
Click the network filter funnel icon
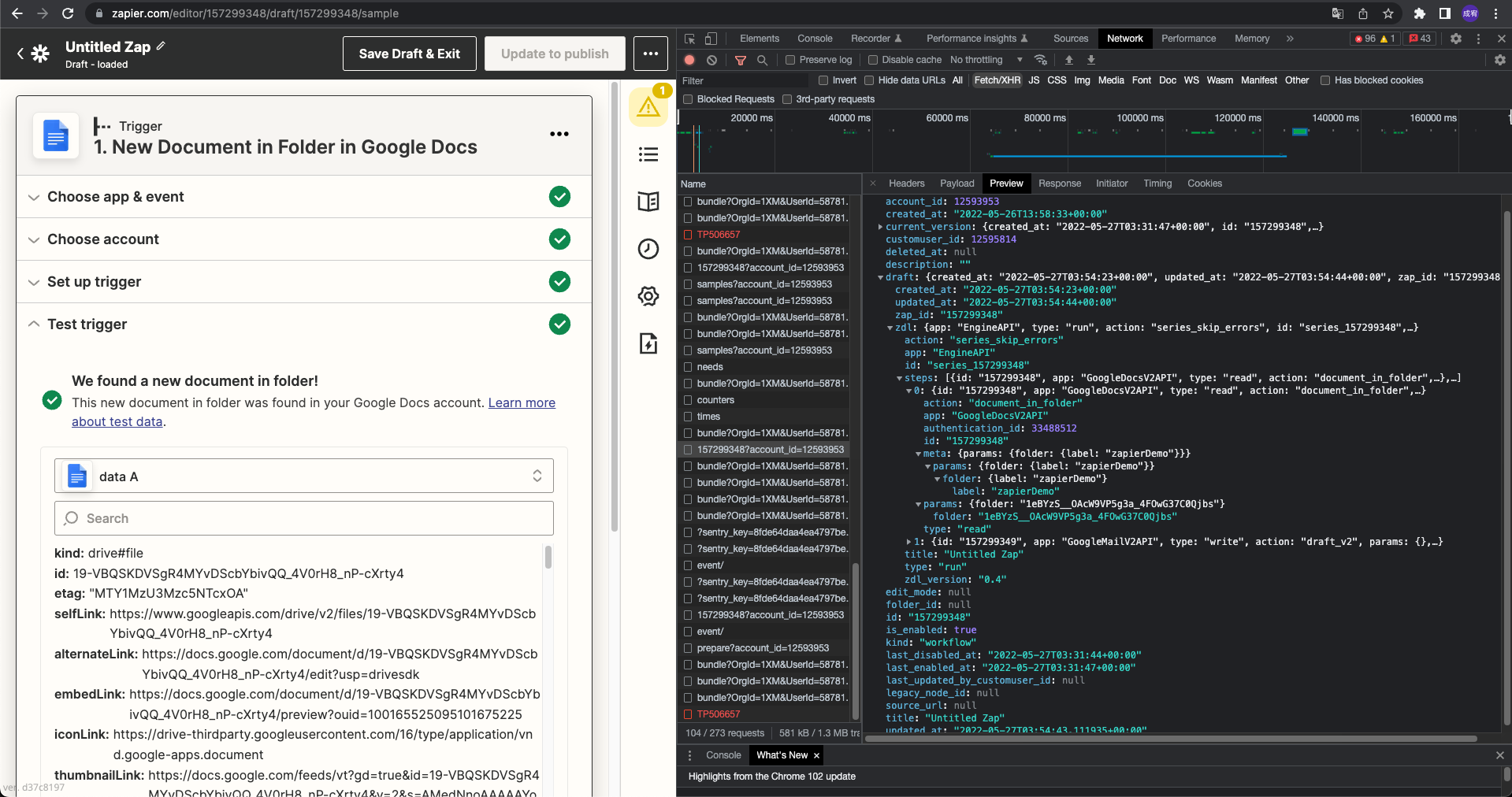tap(740, 60)
